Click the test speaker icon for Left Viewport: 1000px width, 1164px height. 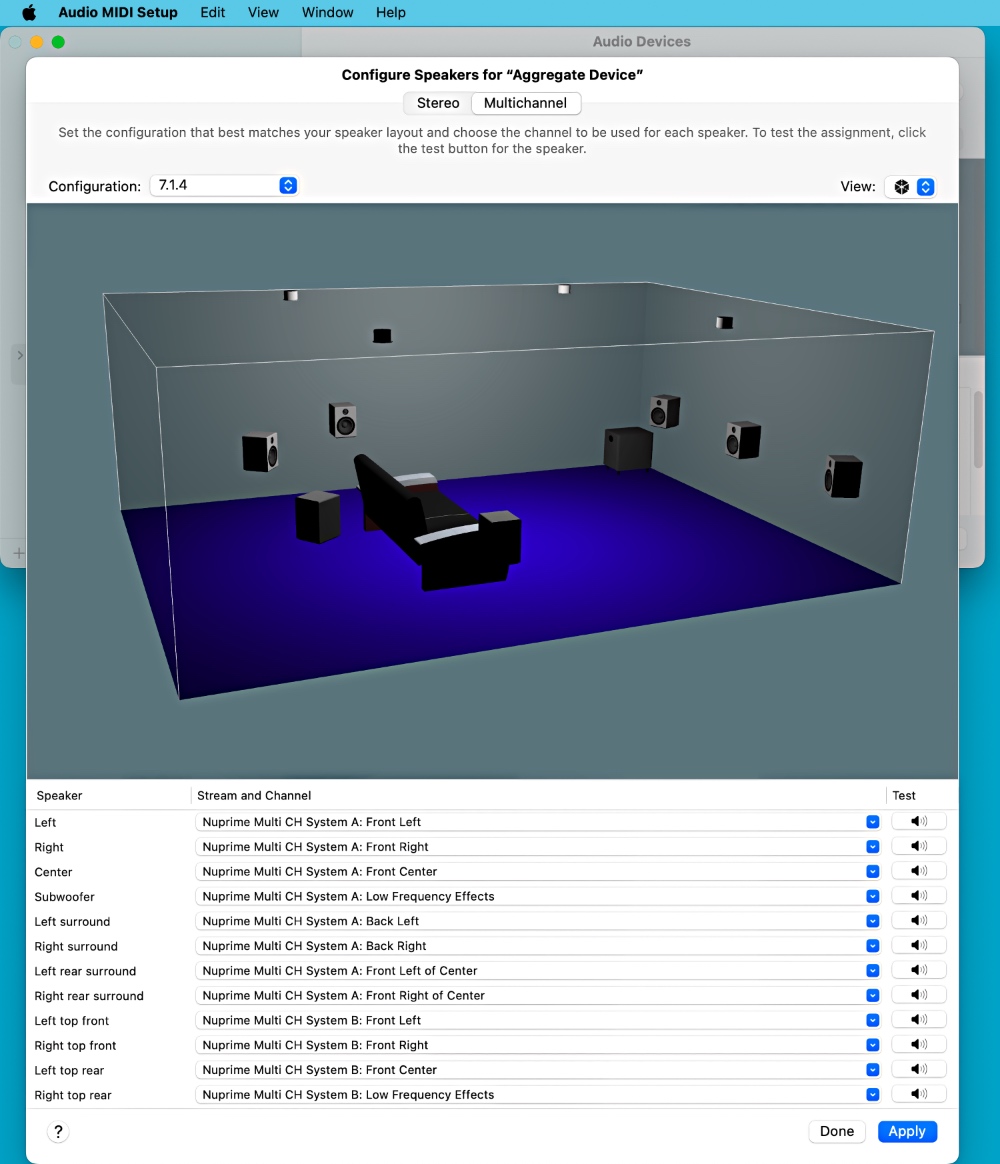pos(918,822)
